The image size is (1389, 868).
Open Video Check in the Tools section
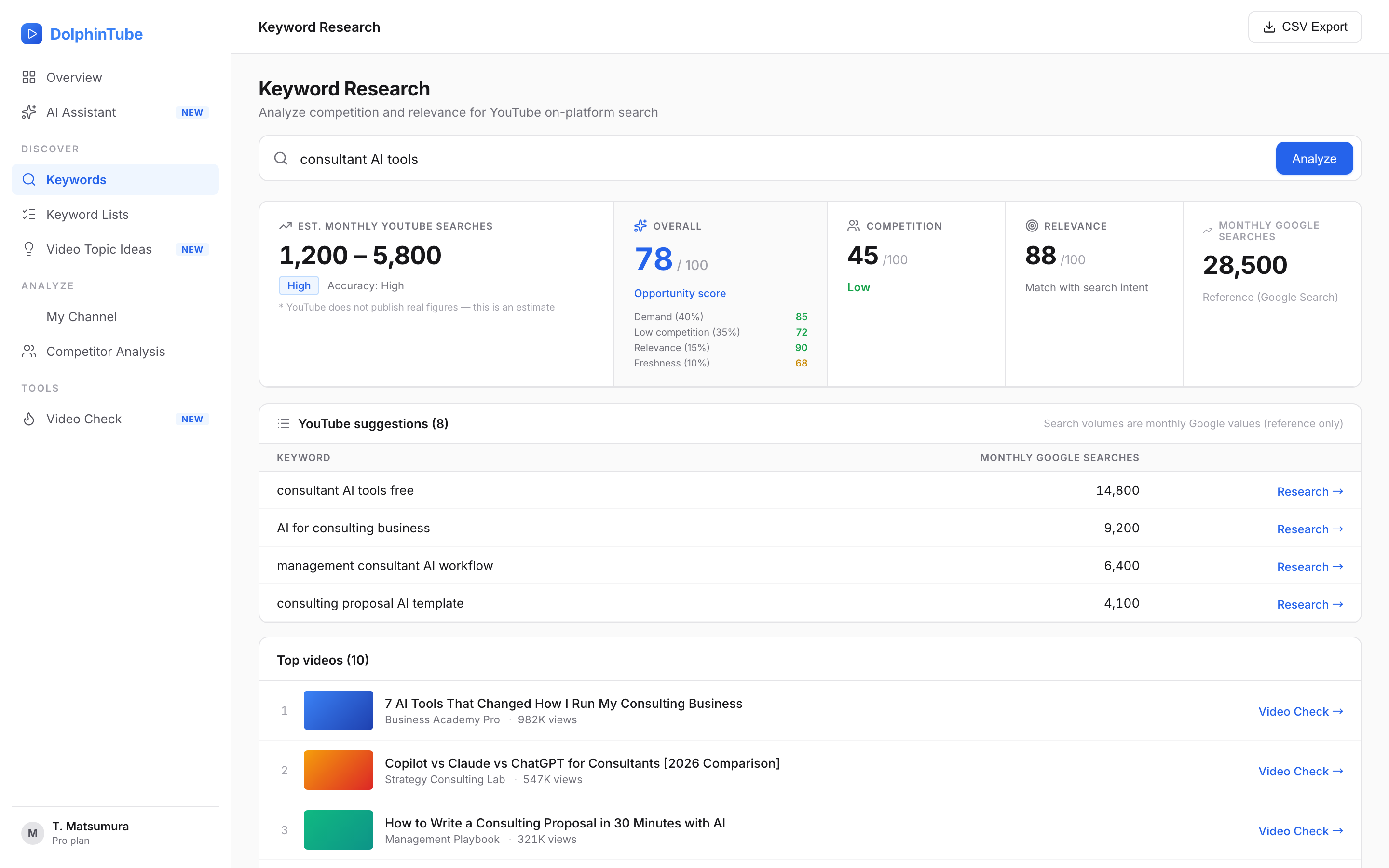(115, 419)
